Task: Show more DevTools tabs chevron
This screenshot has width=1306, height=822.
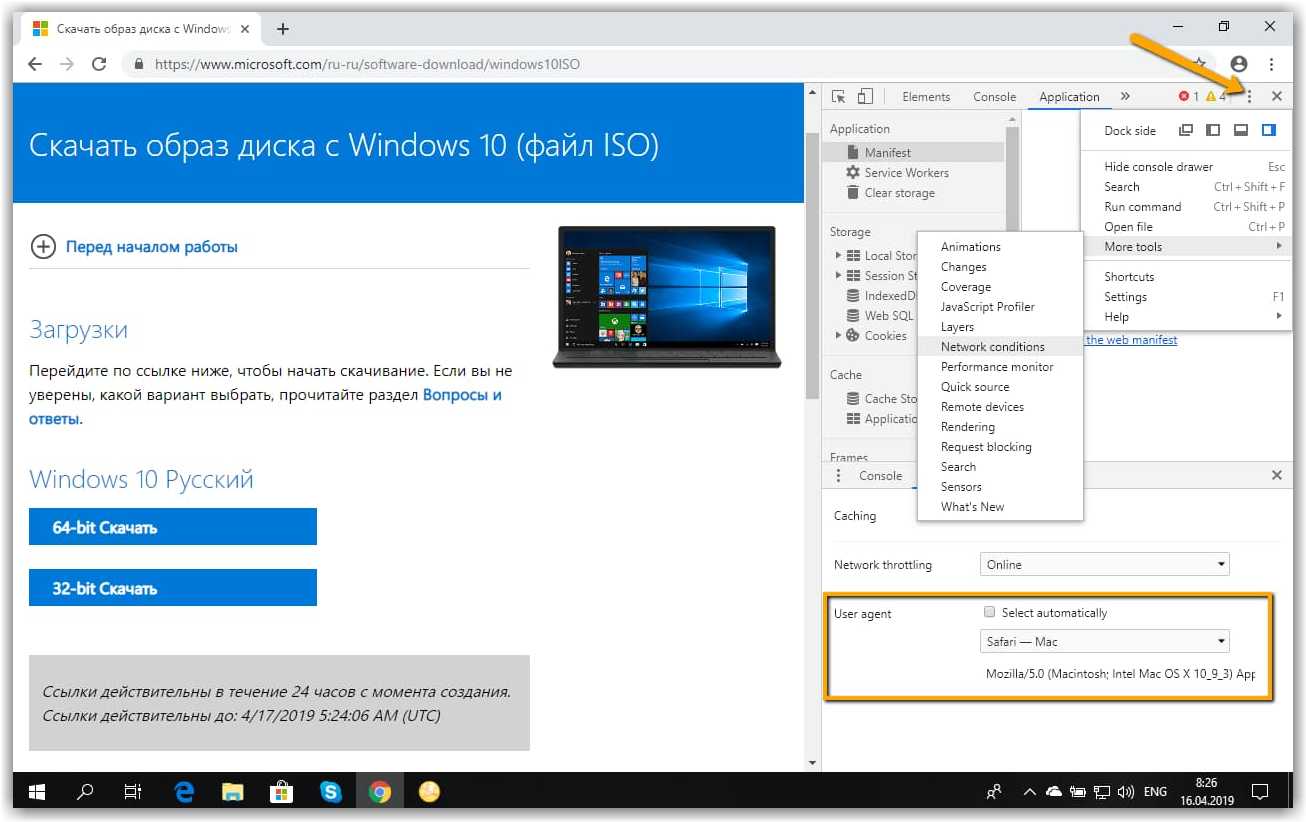Action: (x=1125, y=97)
